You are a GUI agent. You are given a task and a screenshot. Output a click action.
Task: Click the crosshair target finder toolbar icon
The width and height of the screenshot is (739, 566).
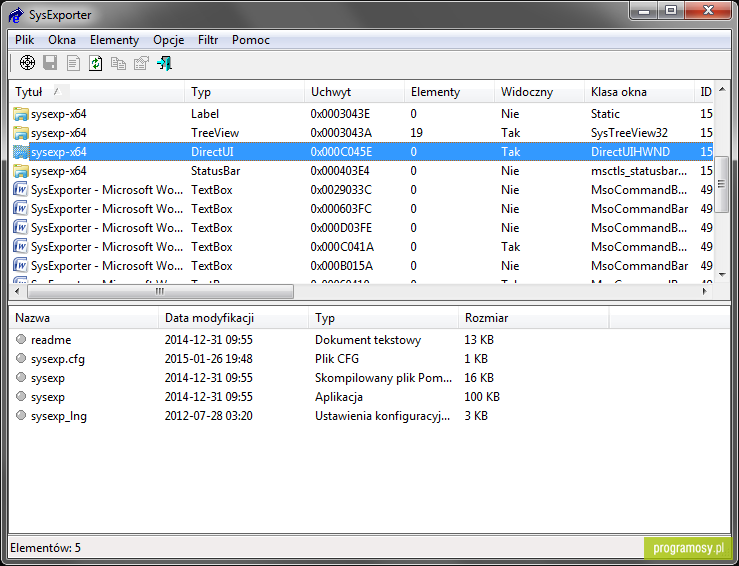(27, 63)
